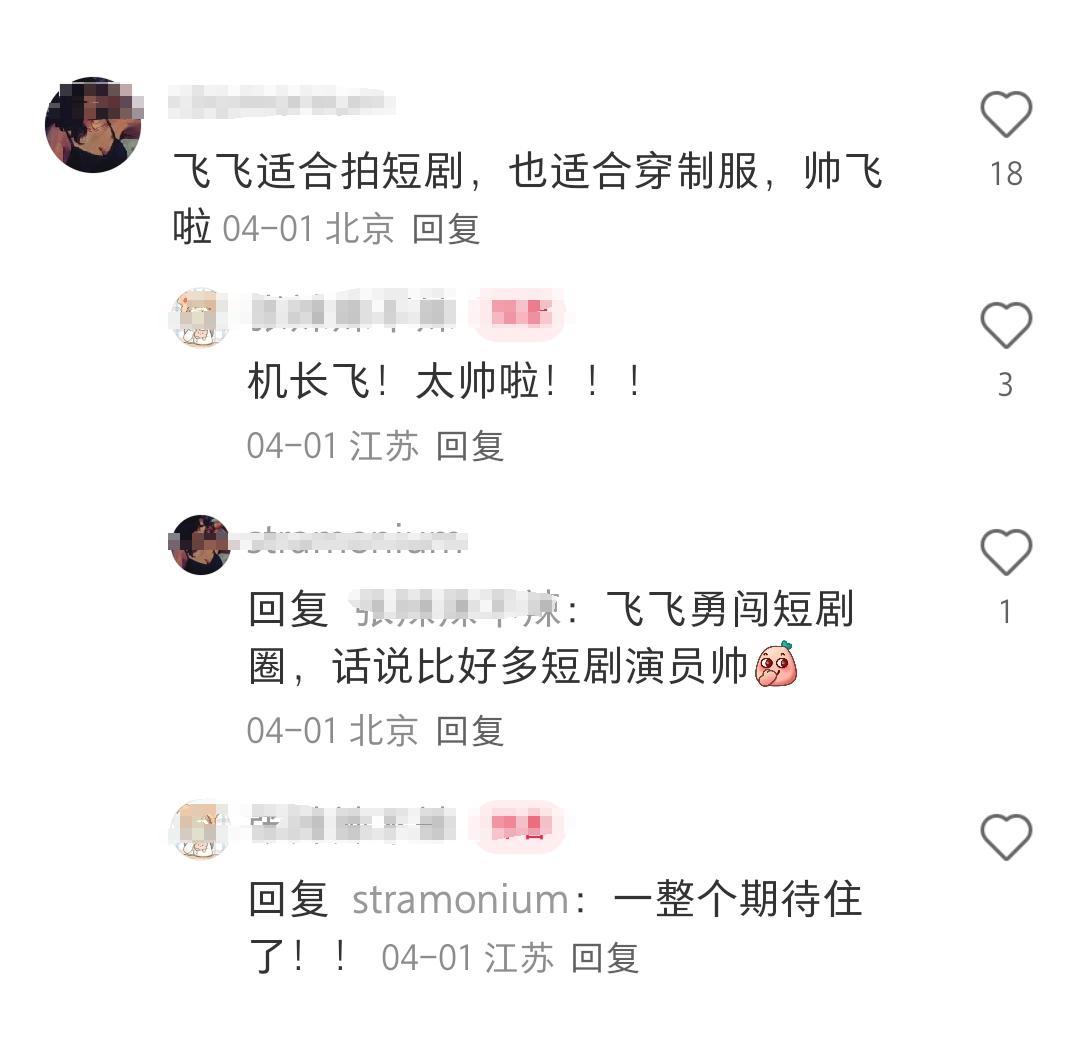1080x1061 pixels.
Task: Open blurred username of the top commenter
Action: click(x=282, y=101)
